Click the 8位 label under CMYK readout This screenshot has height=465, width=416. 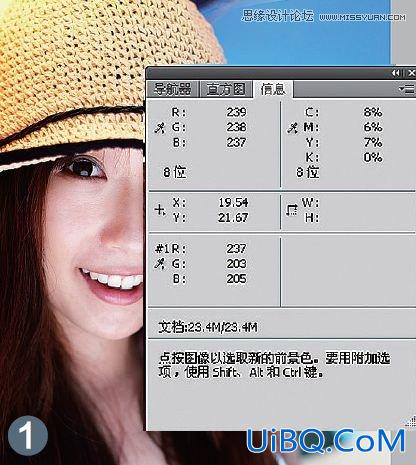point(308,172)
